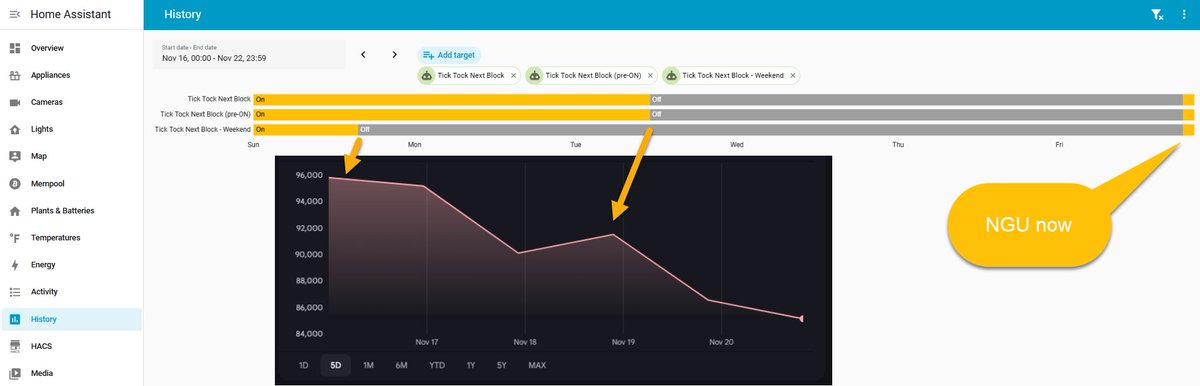Click the Tick Tock Next Block row label
The image size is (1200, 386).
[219, 99]
